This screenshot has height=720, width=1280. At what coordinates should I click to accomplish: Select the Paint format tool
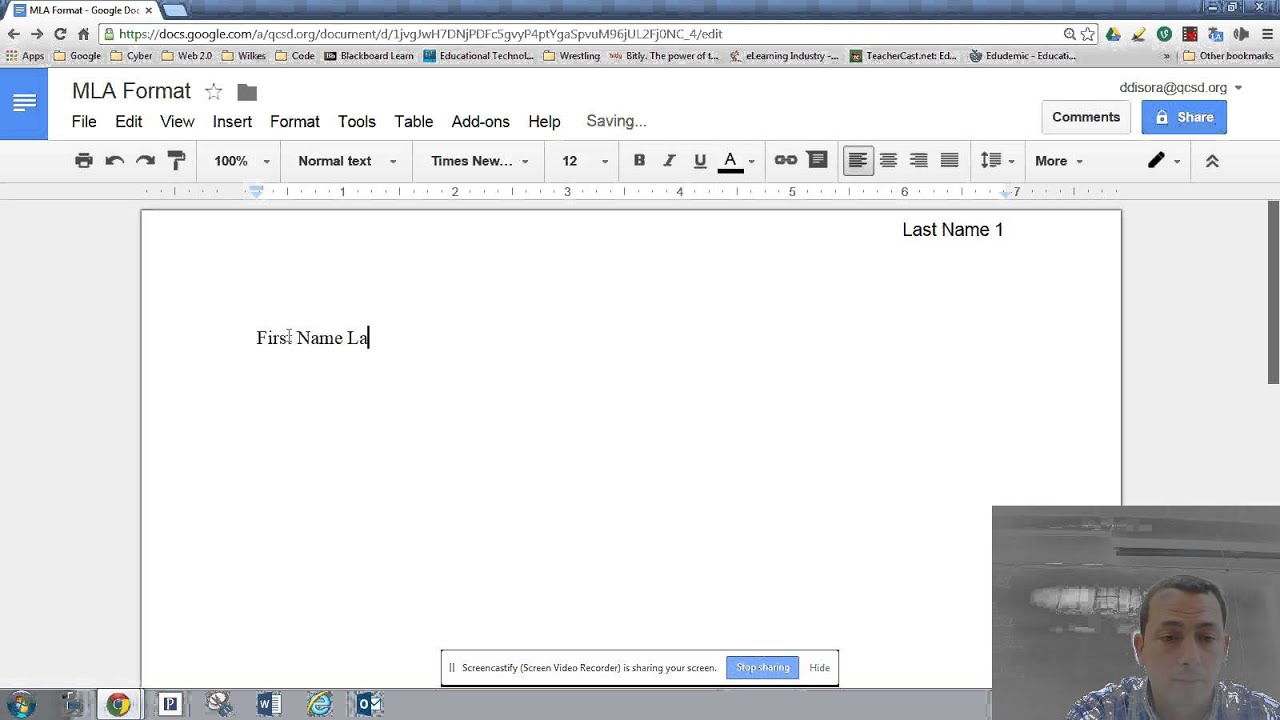[x=176, y=161]
